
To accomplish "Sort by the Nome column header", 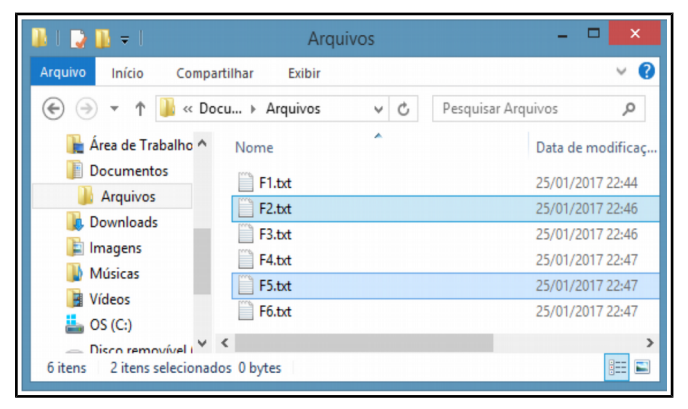I will (x=254, y=147).
